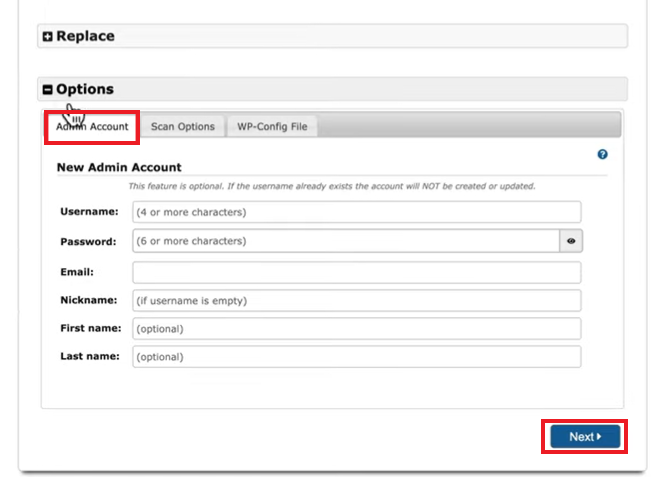The width and height of the screenshot is (667, 477).
Task: Switch to the Admin Account tab
Action: 92,127
